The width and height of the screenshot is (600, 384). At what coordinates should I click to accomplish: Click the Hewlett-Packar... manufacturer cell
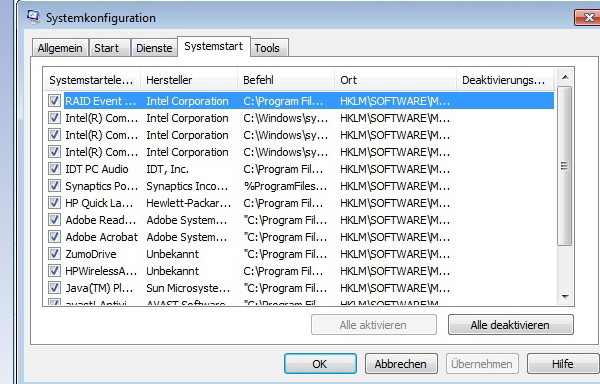(189, 203)
